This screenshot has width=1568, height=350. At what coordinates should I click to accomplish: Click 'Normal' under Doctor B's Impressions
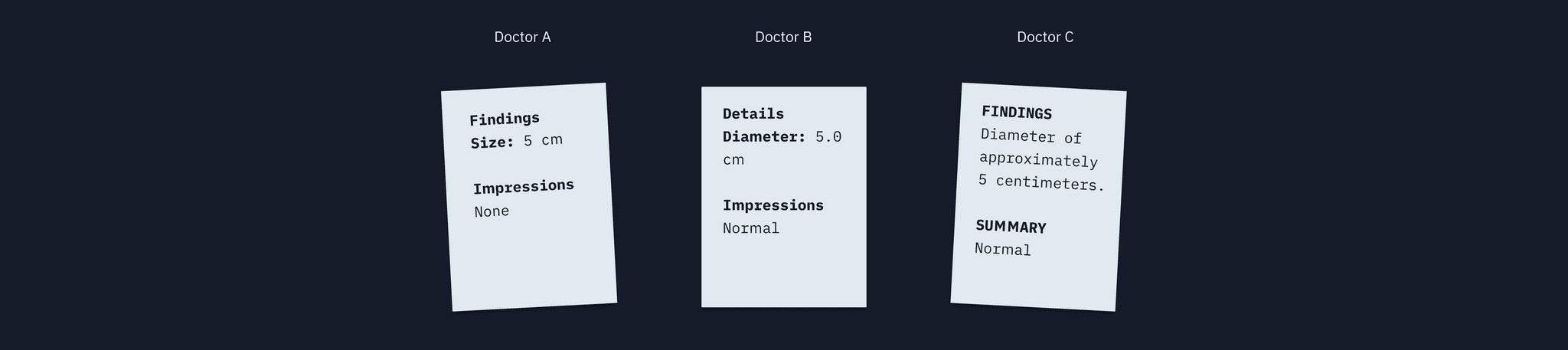click(x=751, y=228)
